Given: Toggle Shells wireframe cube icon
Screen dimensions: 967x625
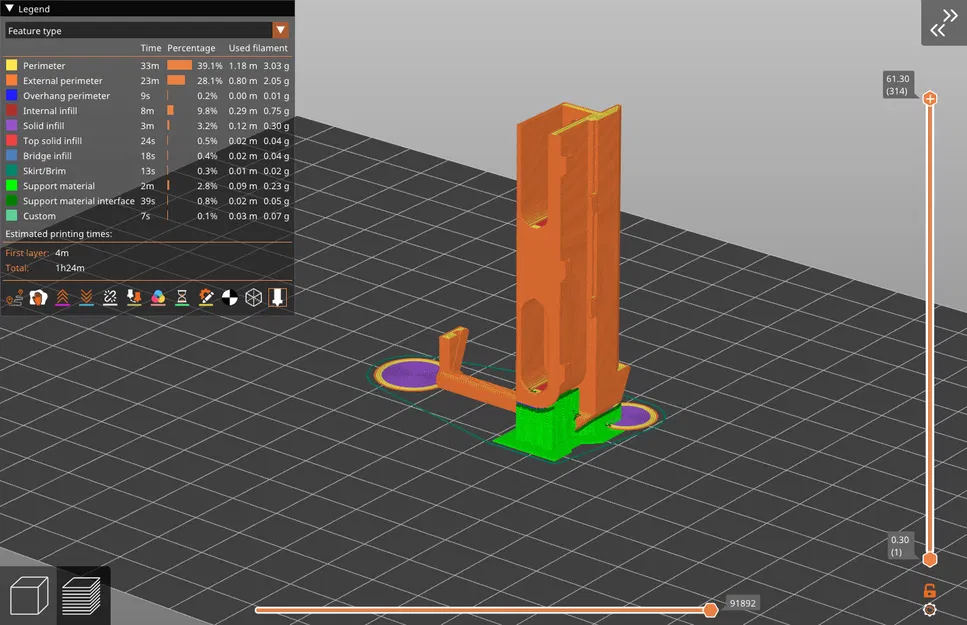Looking at the screenshot, I should click(x=253, y=298).
